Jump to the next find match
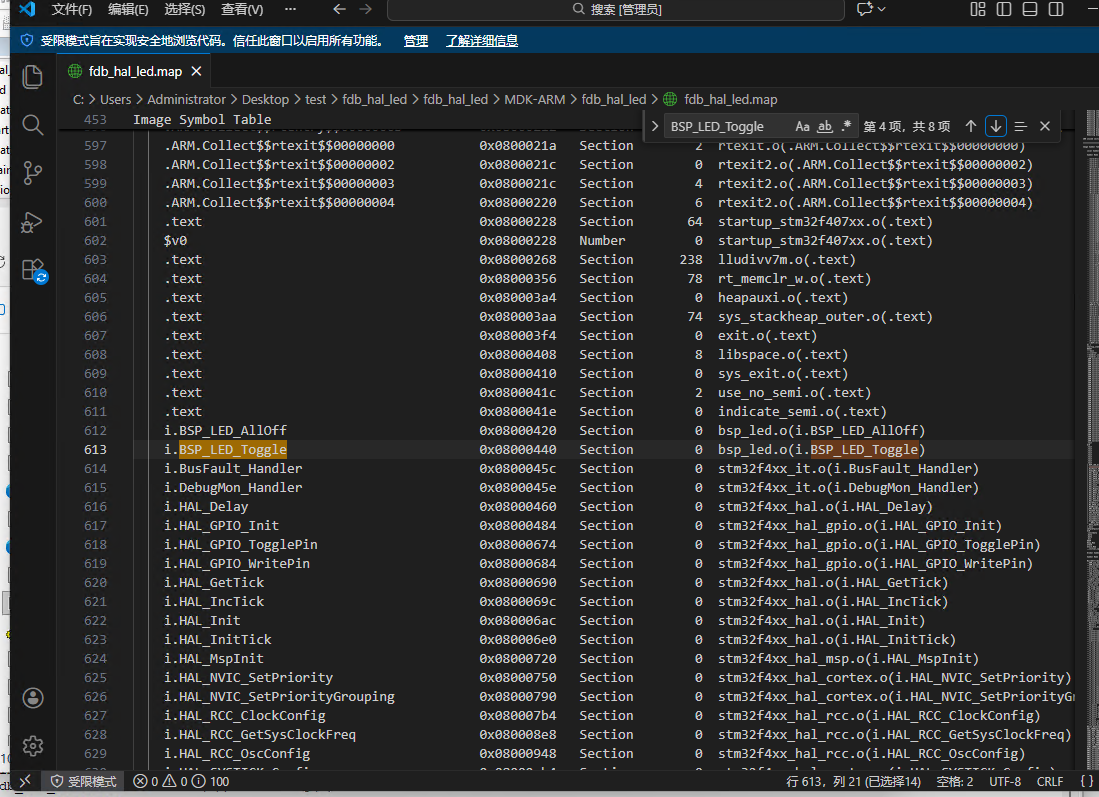 point(995,126)
